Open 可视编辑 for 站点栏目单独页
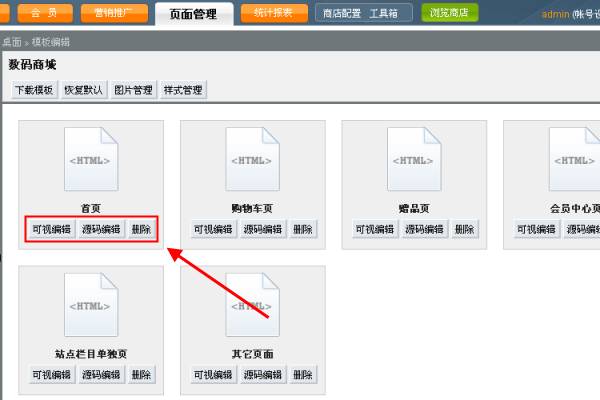 [52, 375]
